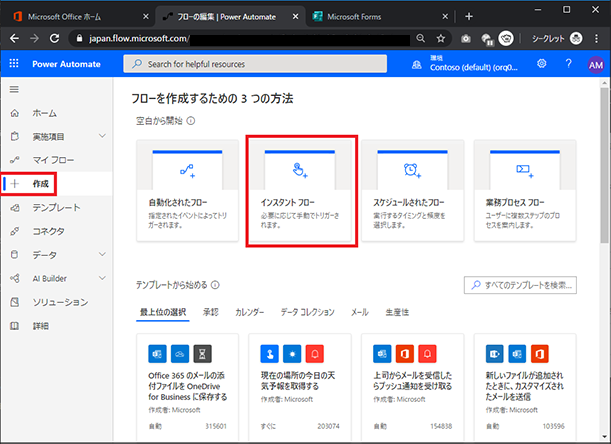
Task: Open settings gear in Power Automate header
Action: tap(542, 64)
